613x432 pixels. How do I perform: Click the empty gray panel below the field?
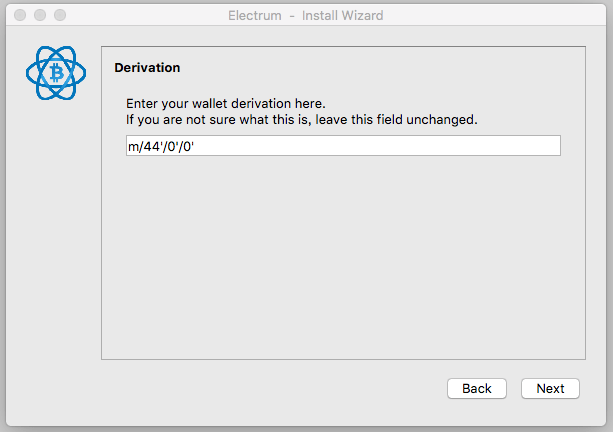pos(342,260)
